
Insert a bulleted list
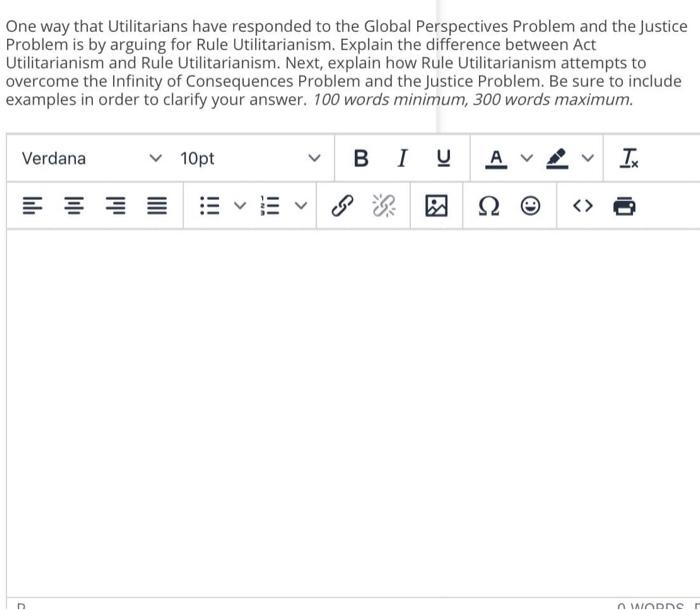pos(209,206)
